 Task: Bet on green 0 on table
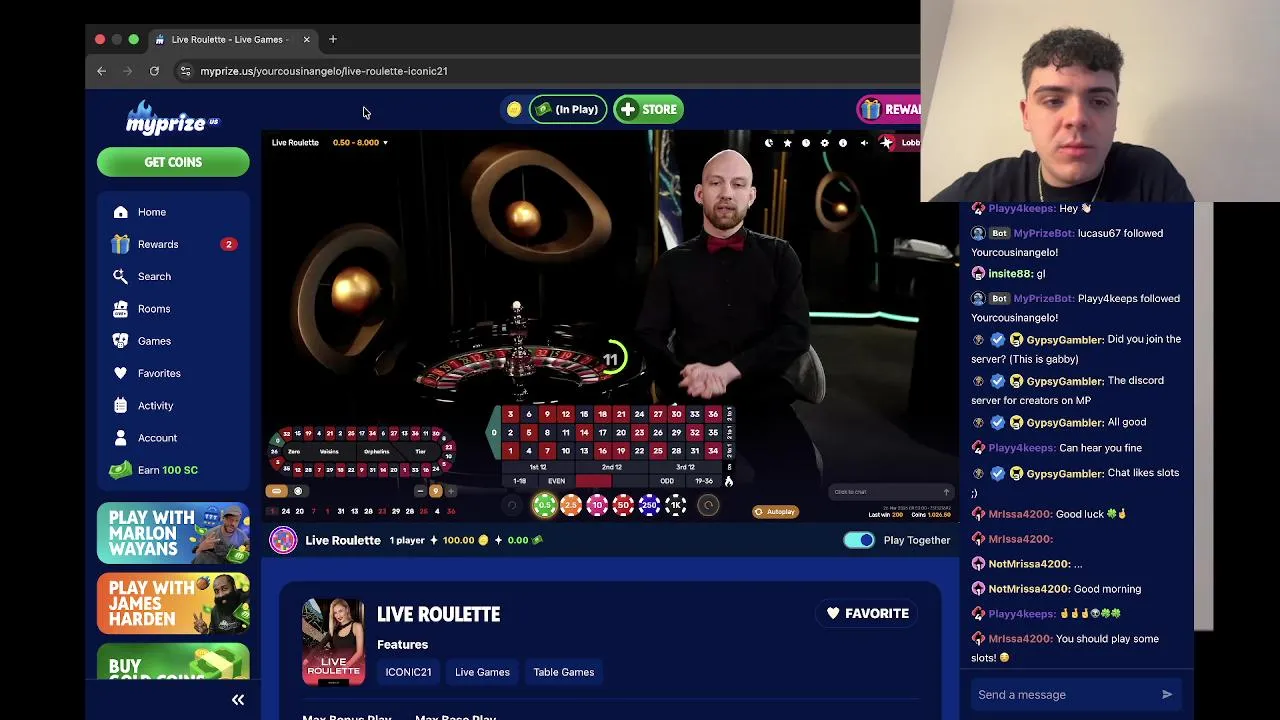493,432
